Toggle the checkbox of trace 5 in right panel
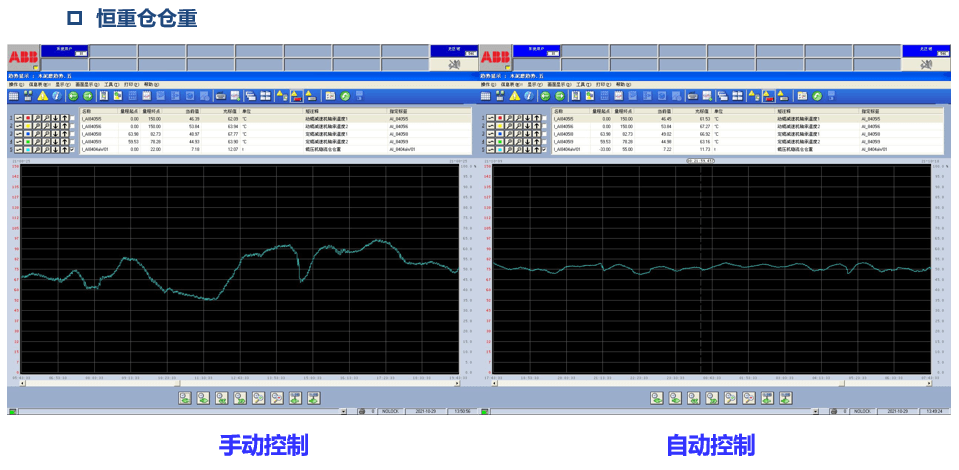Image resolution: width=959 pixels, height=470 pixels. [x=545, y=149]
